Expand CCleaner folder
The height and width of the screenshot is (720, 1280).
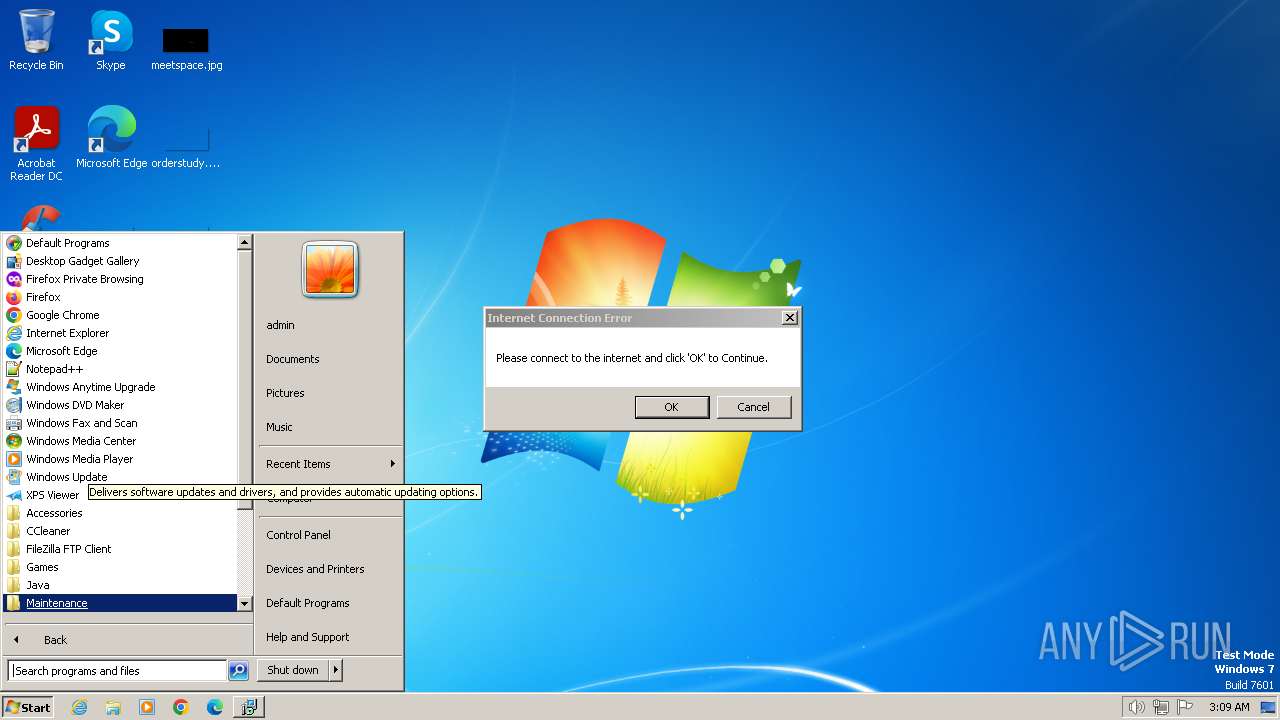120,531
